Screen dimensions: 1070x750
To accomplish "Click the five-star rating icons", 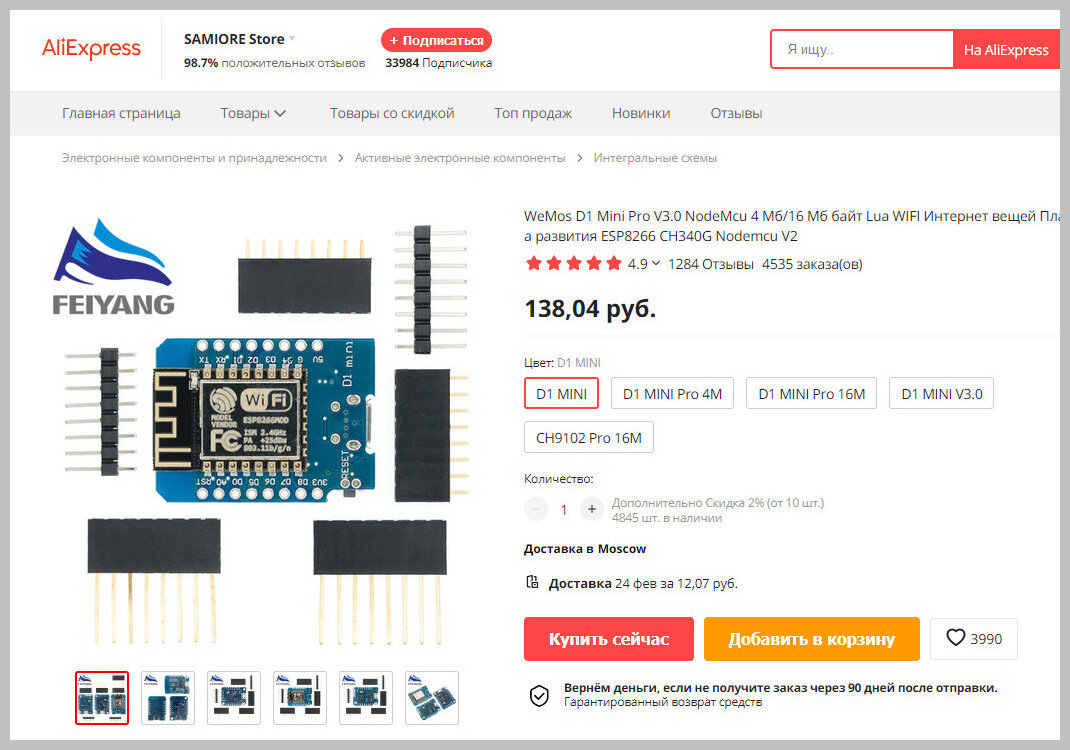I will [x=573, y=263].
